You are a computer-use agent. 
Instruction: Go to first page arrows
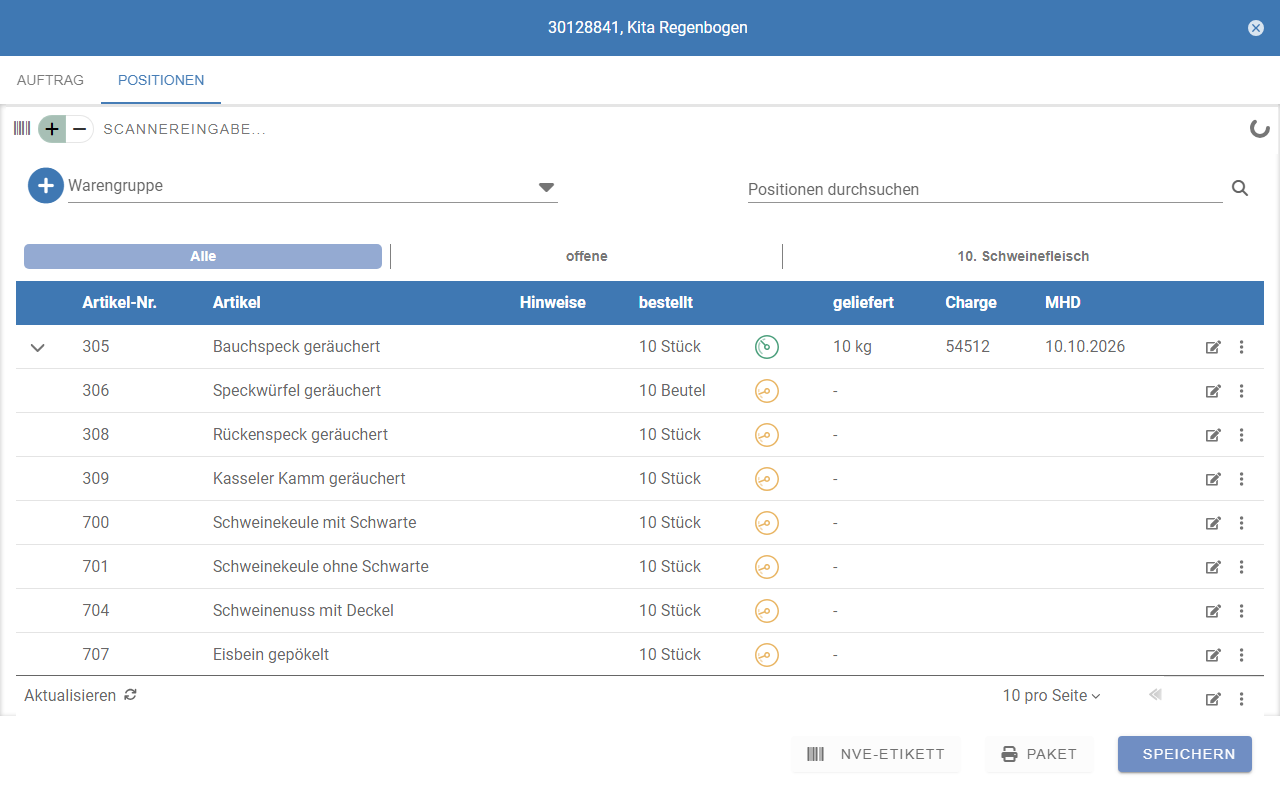point(1155,694)
